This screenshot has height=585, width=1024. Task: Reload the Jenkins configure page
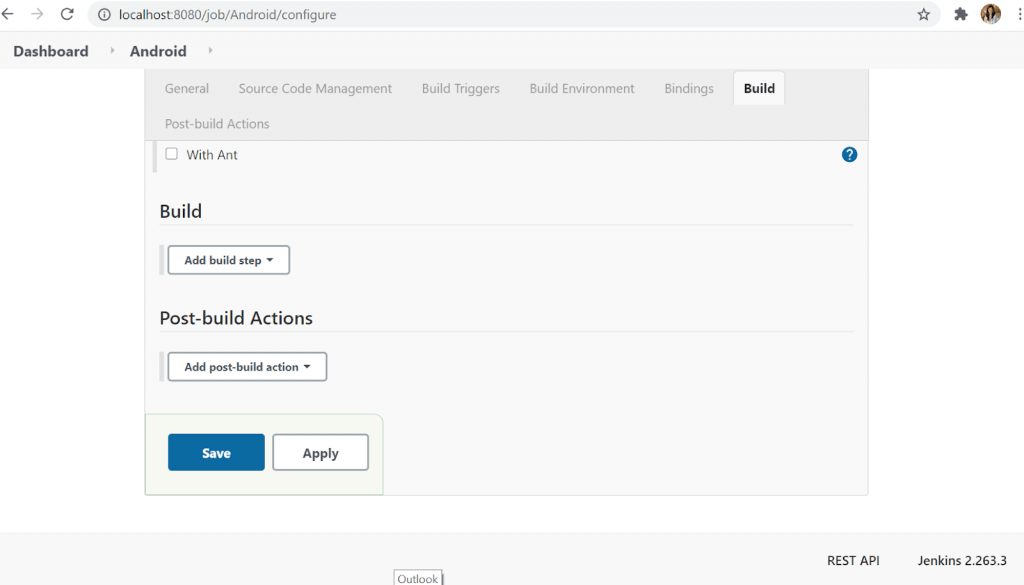pos(67,14)
